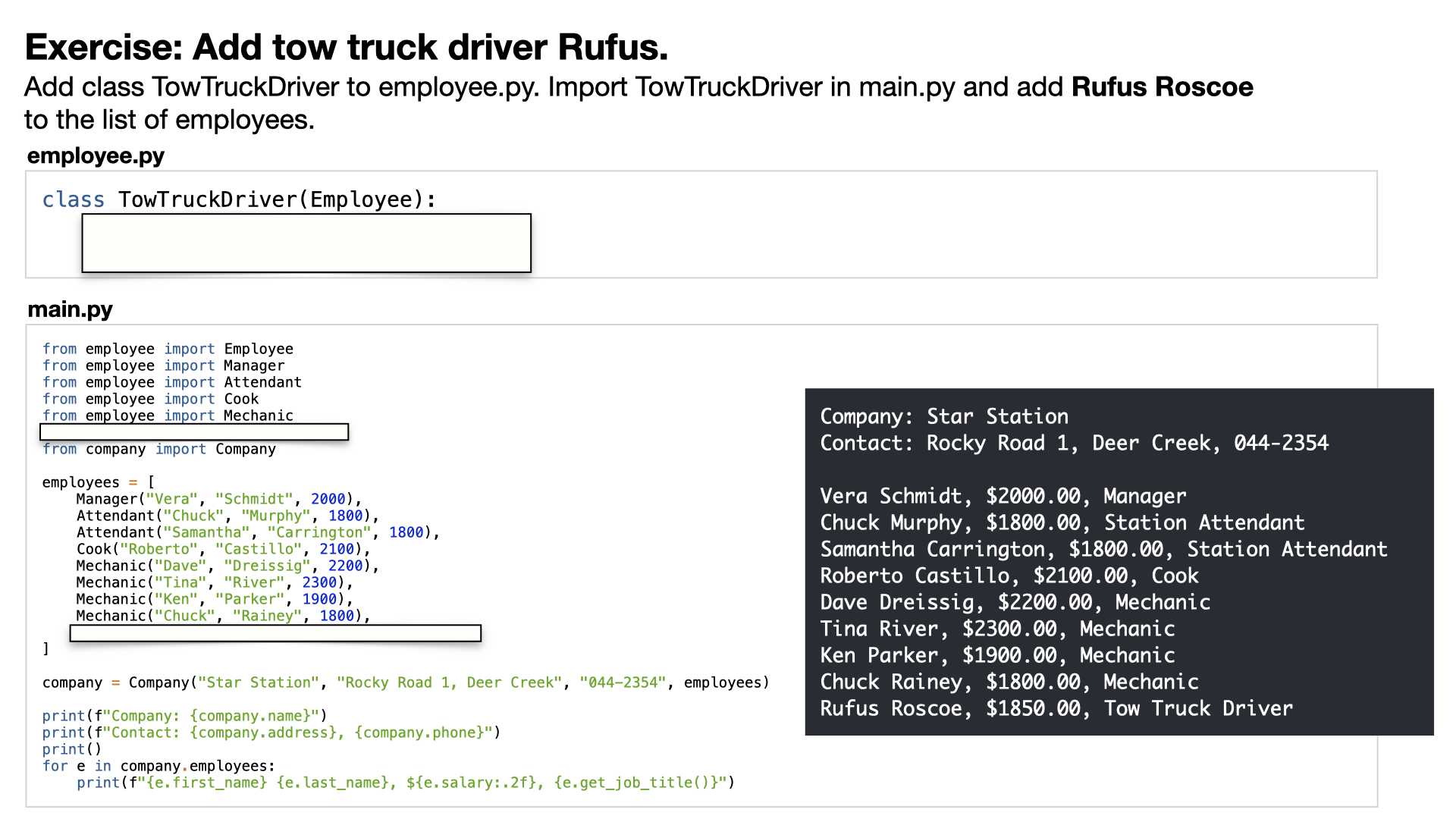Click 'Rufus Roscoe, $1850.00, Tow Truck Driver' output

pyautogui.click(x=1056, y=708)
